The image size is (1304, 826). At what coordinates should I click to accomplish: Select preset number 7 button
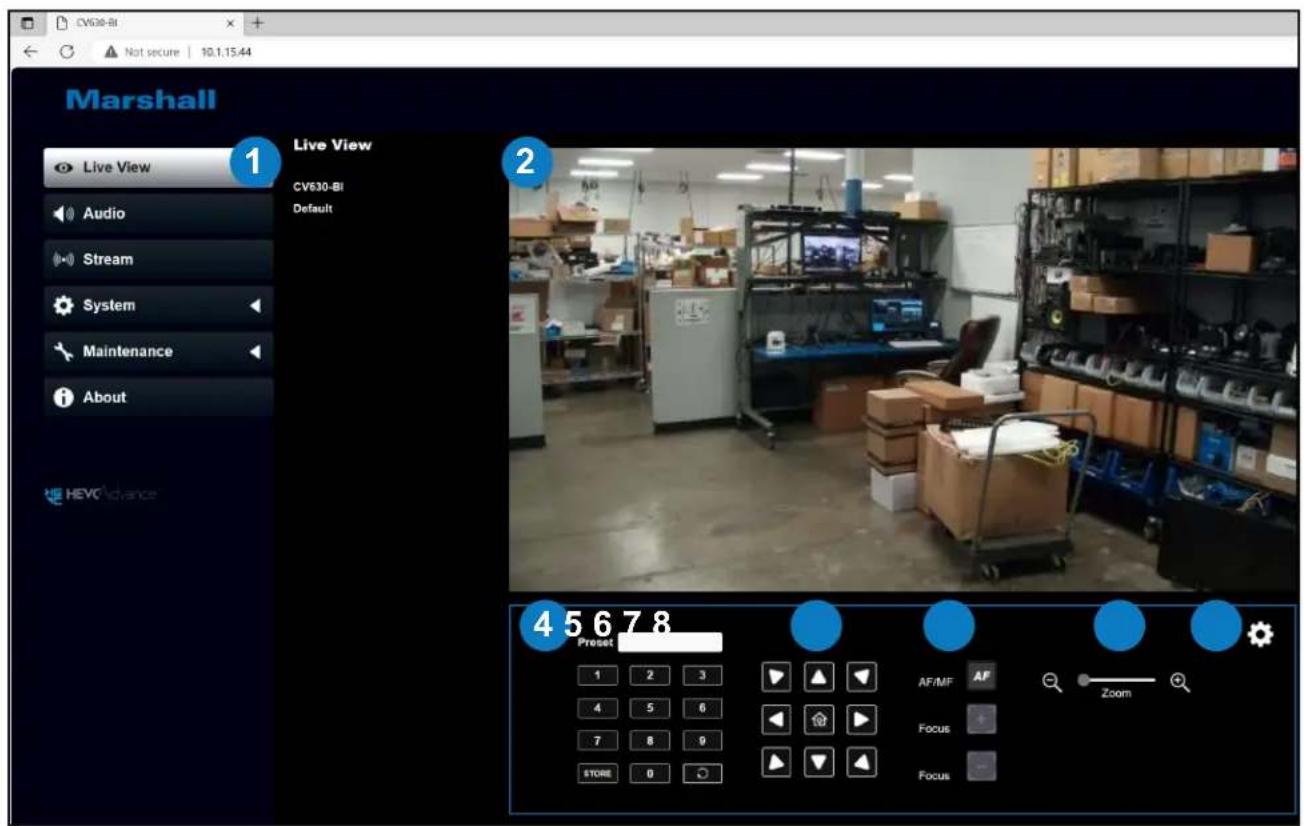tap(598, 742)
